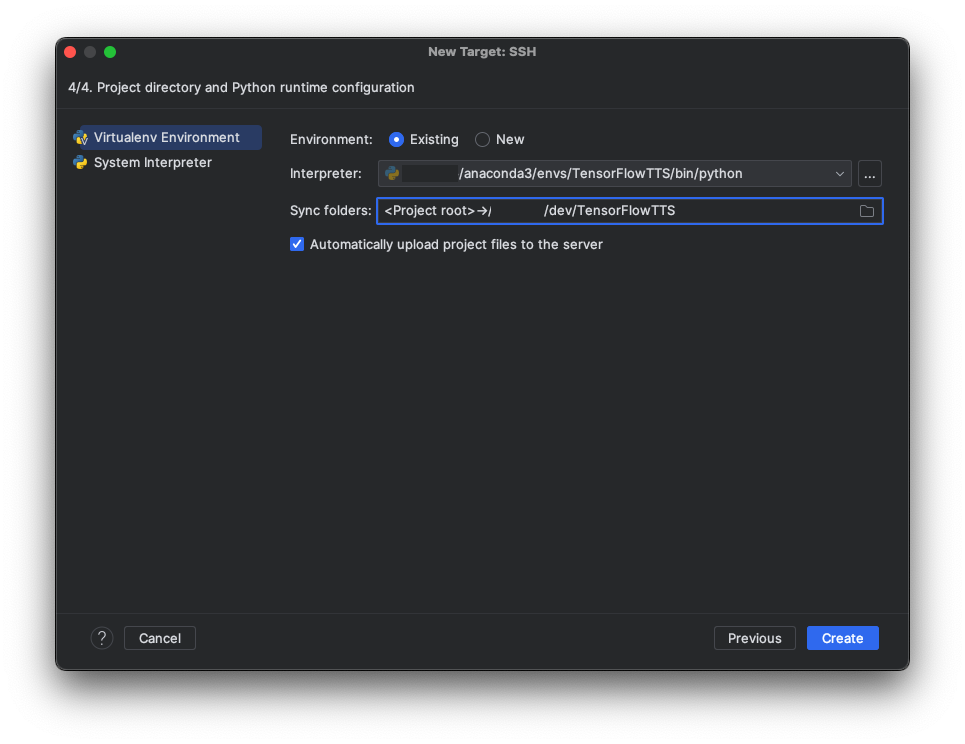Select the Existing environment radio button
The width and height of the screenshot is (965, 744).
pos(397,140)
